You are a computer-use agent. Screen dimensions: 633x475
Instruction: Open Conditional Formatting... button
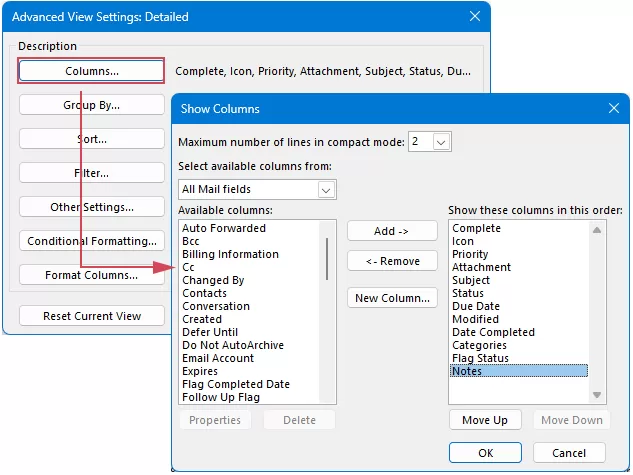tap(92, 241)
